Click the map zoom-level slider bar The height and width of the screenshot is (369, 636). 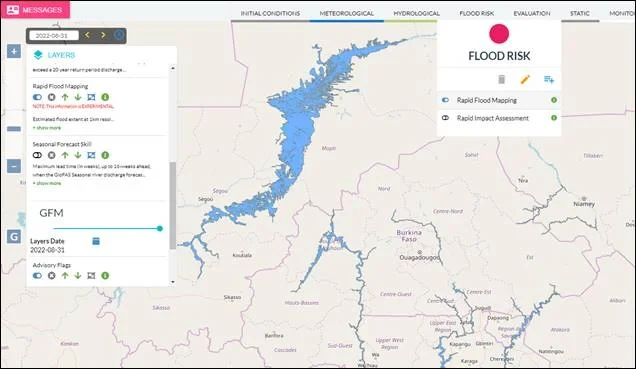[14, 129]
